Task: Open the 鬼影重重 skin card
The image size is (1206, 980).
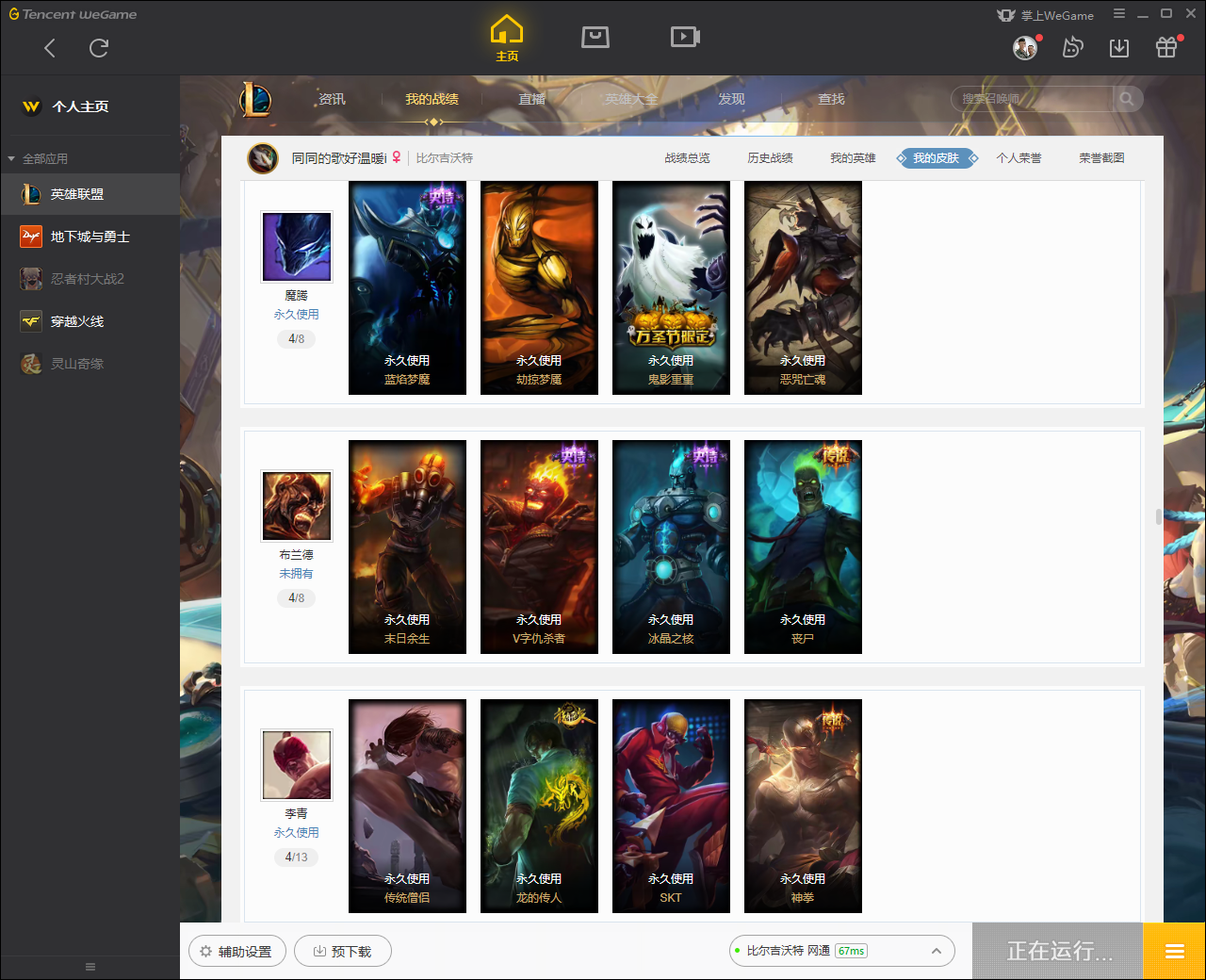Action: pyautogui.click(x=671, y=287)
